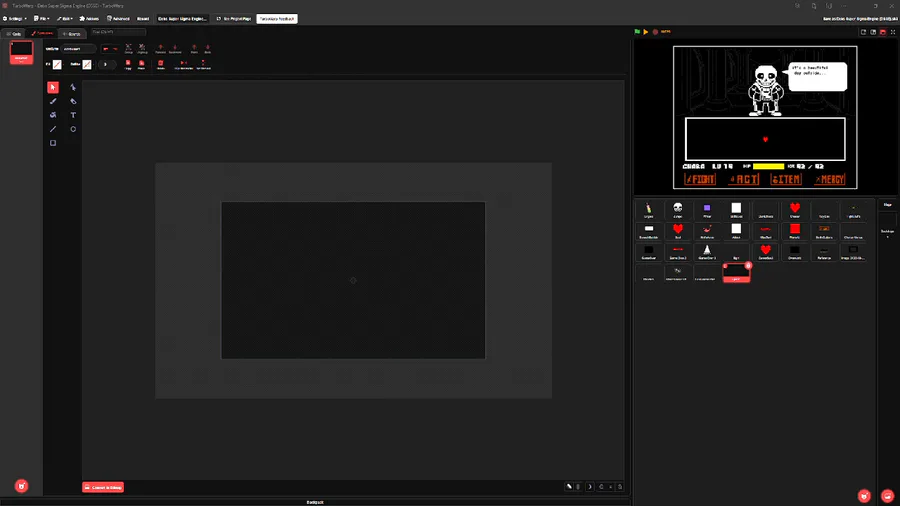Click the costume name text field
The height and width of the screenshot is (506, 900).
tap(79, 49)
